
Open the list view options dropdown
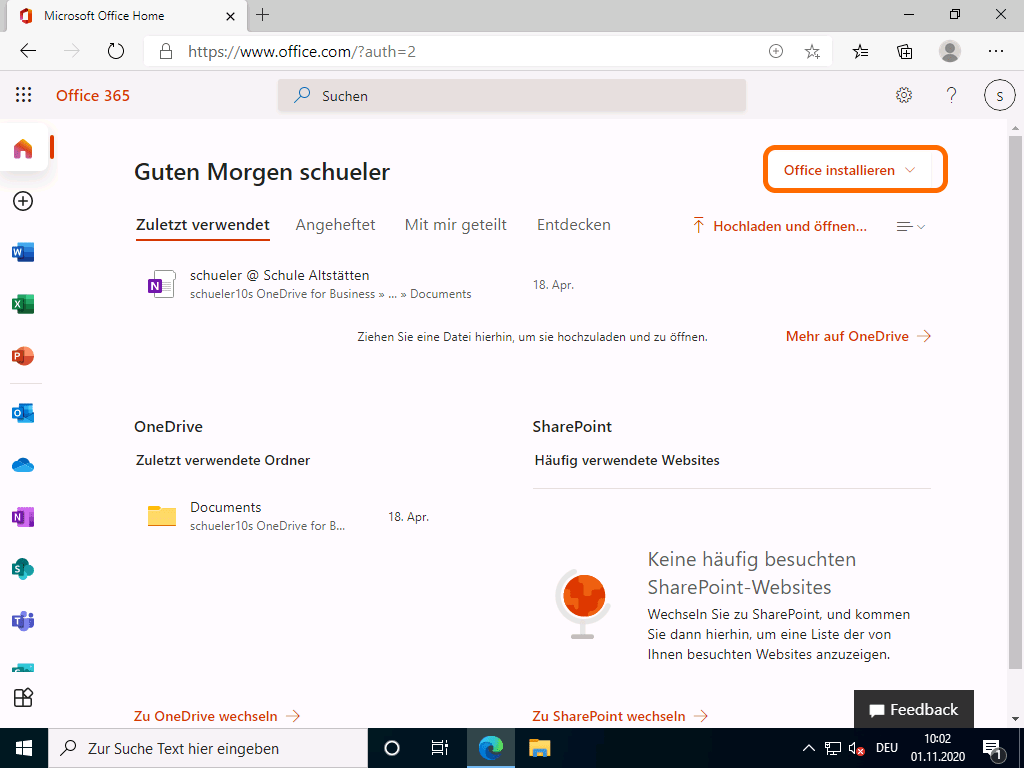click(x=910, y=227)
